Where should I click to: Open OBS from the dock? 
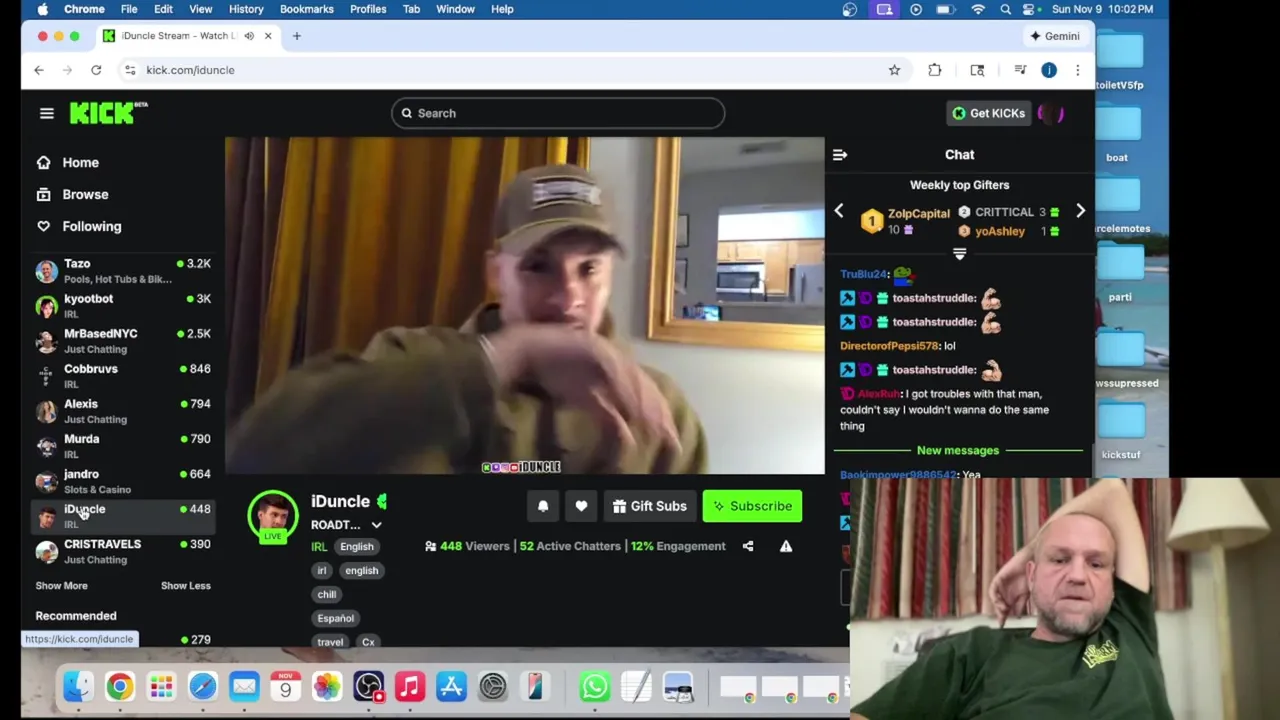pyautogui.click(x=368, y=687)
